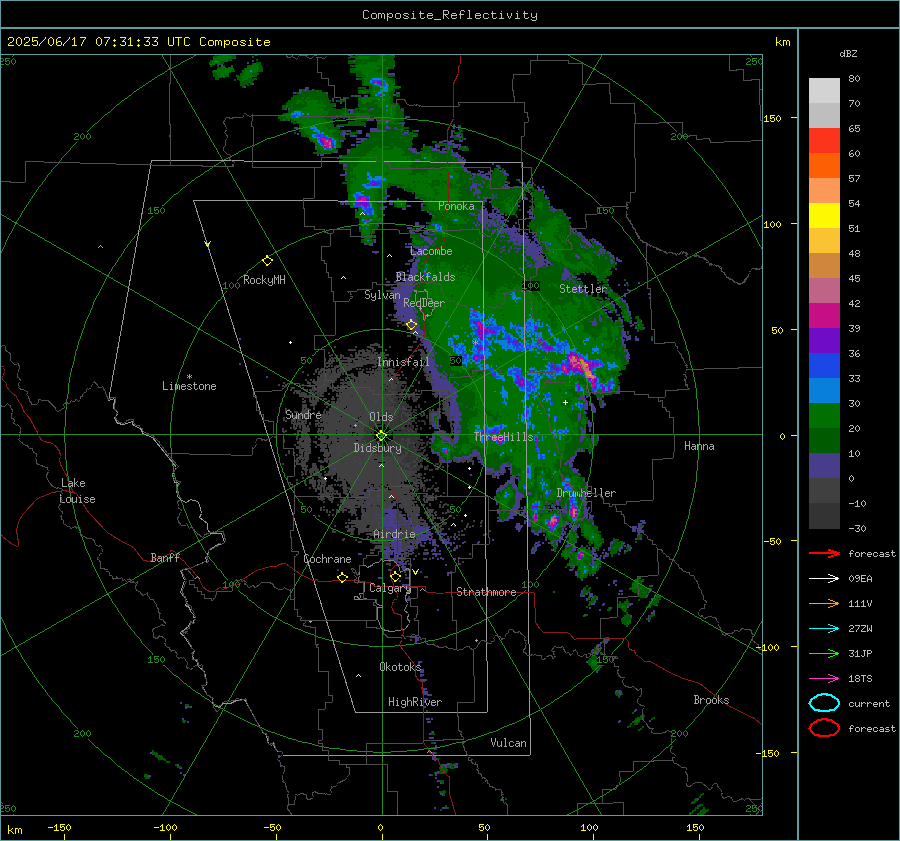Image resolution: width=900 pixels, height=841 pixels.
Task: Select the yellow swatch between 54 and 51 dBZ
Action: [824, 216]
